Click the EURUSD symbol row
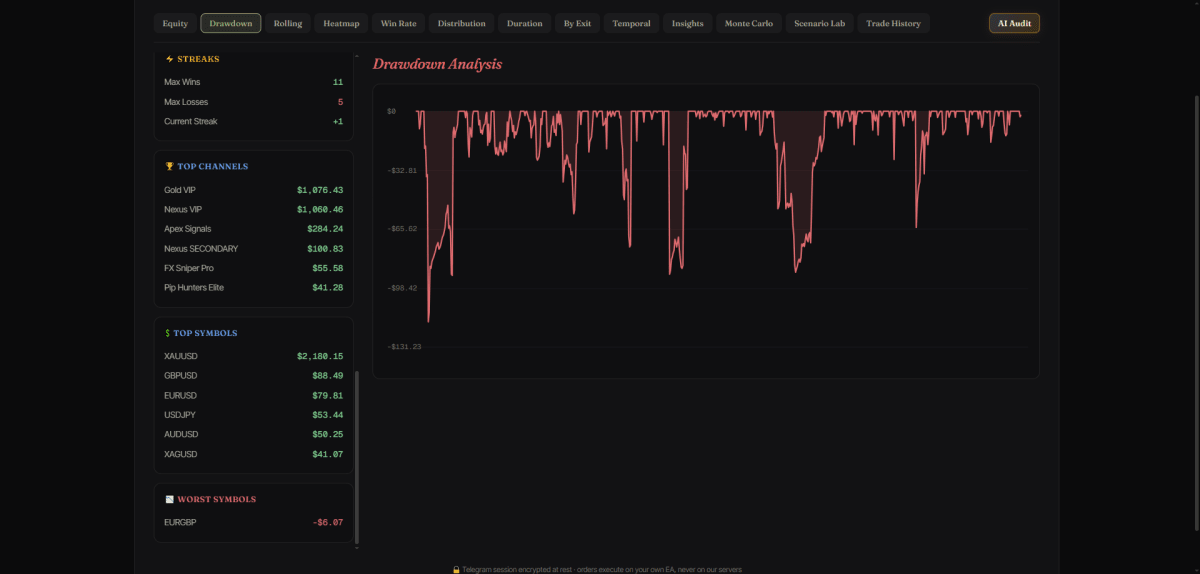Viewport: 1200px width, 574px height. [x=254, y=395]
